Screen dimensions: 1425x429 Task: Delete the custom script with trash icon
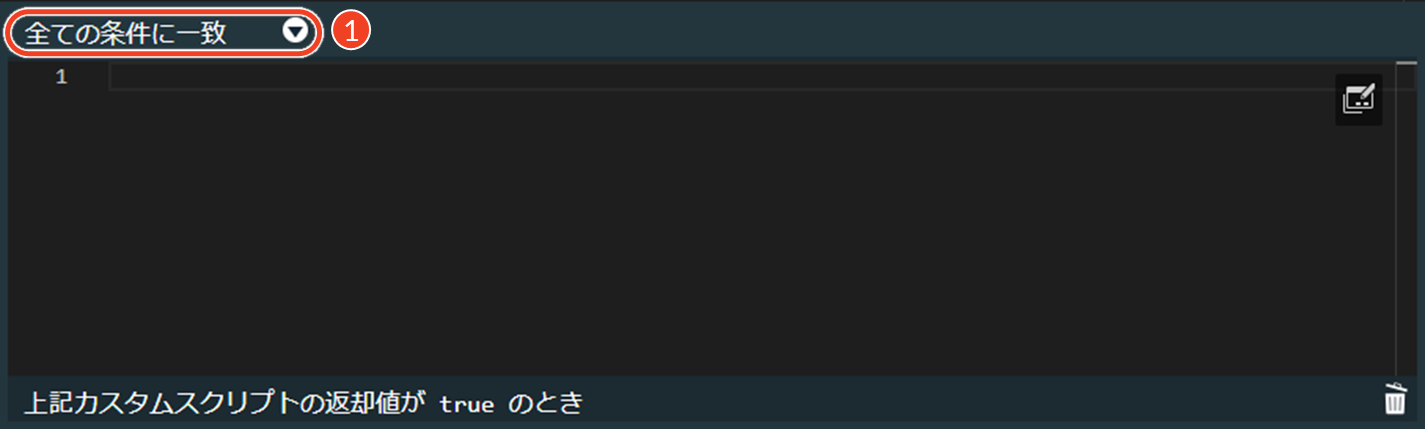pos(1394,399)
